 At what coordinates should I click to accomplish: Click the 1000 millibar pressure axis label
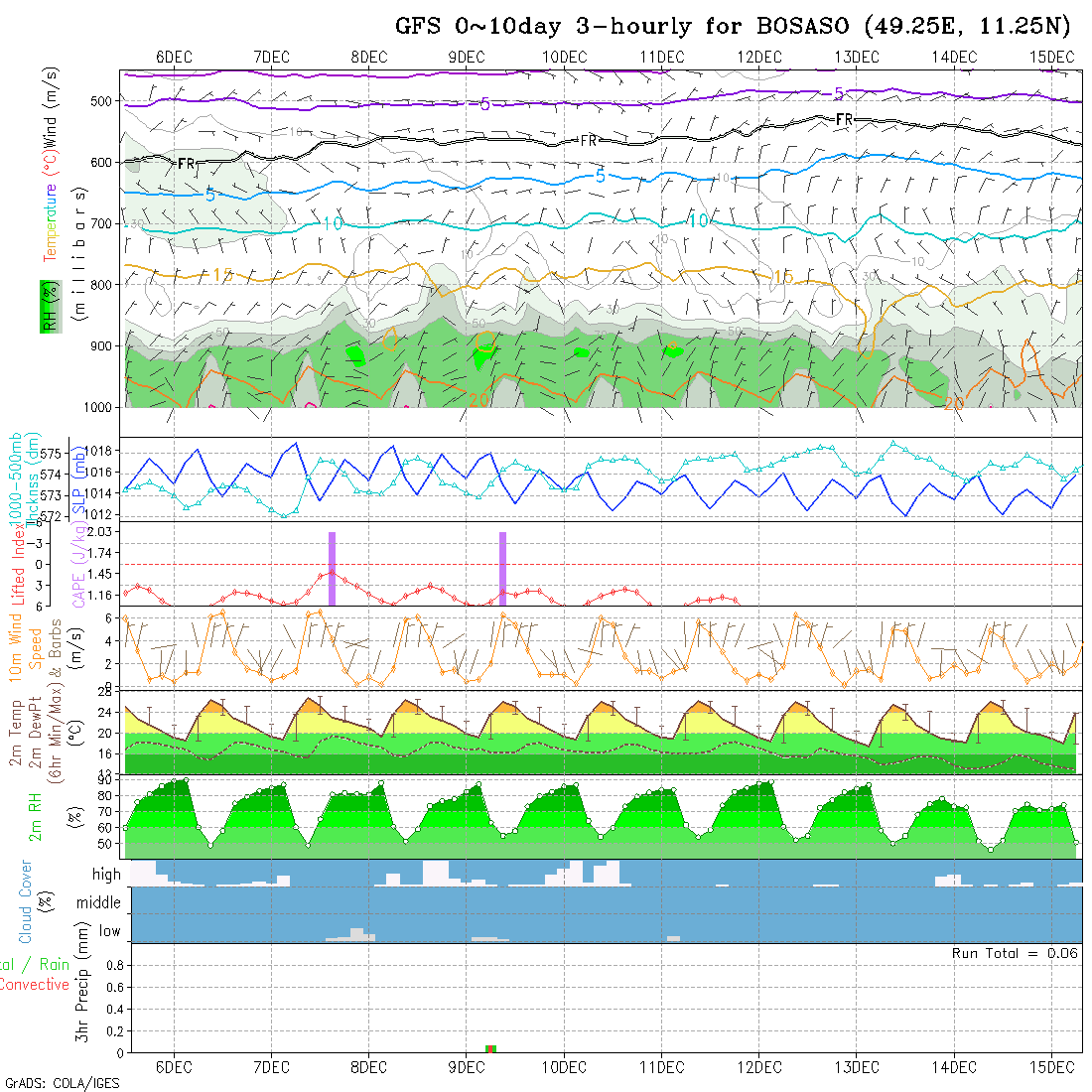102,407
